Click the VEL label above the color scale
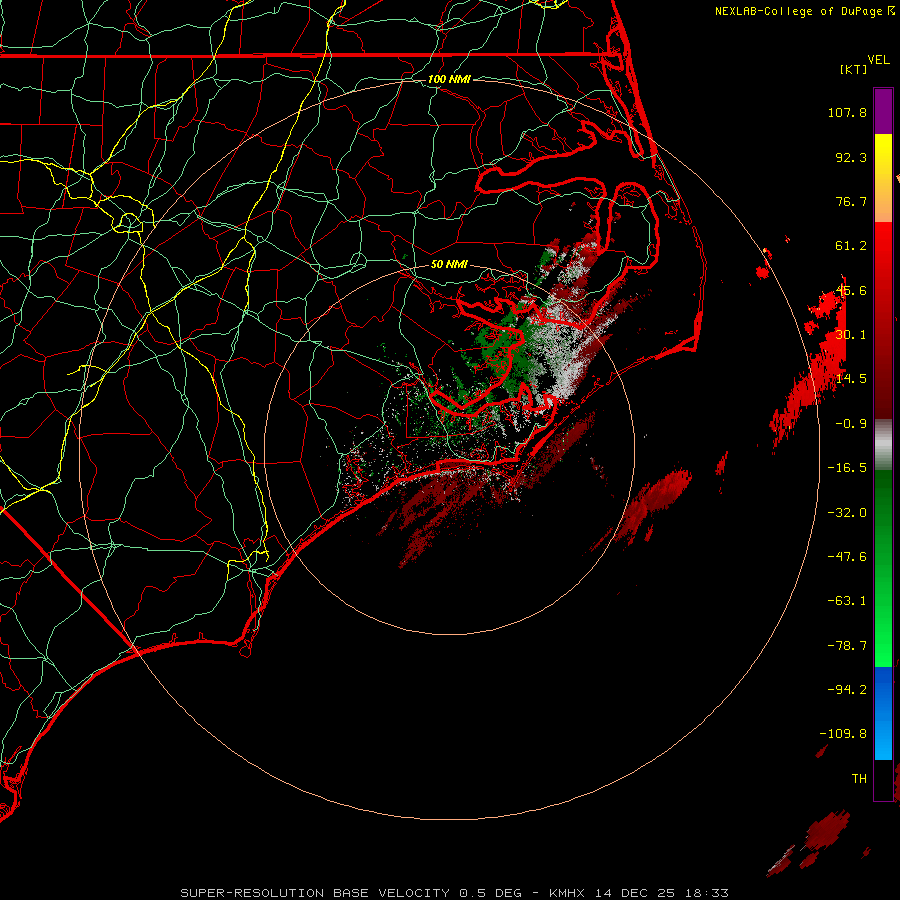Screen dimensions: 900x900 (878, 60)
